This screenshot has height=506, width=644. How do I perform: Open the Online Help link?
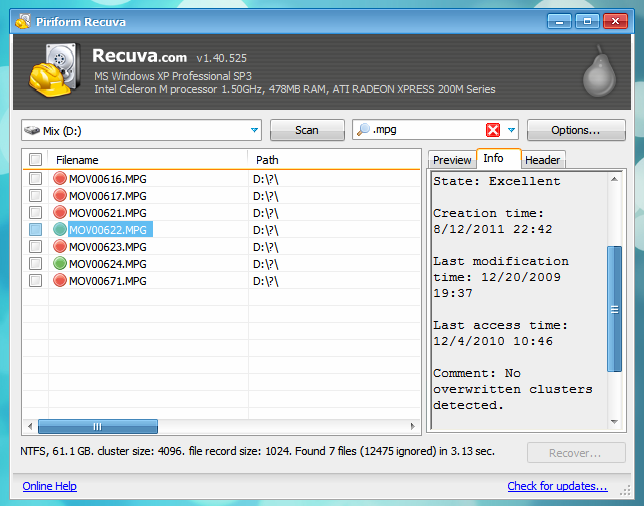point(49,486)
